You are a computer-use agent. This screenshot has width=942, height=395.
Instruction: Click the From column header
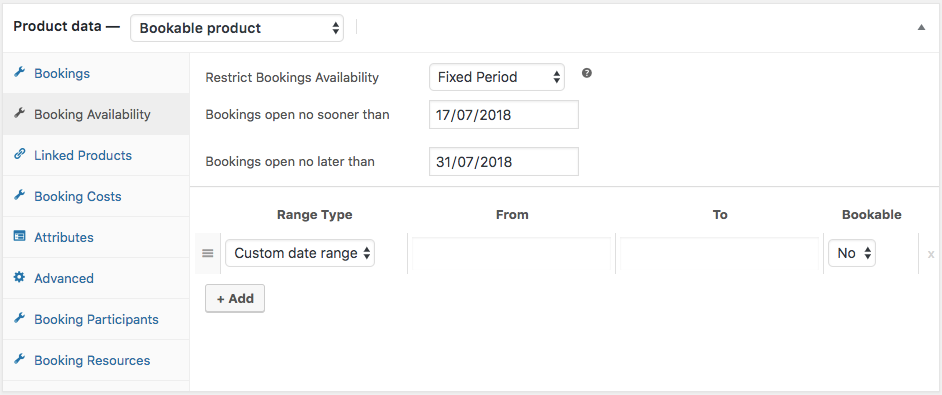[512, 215]
